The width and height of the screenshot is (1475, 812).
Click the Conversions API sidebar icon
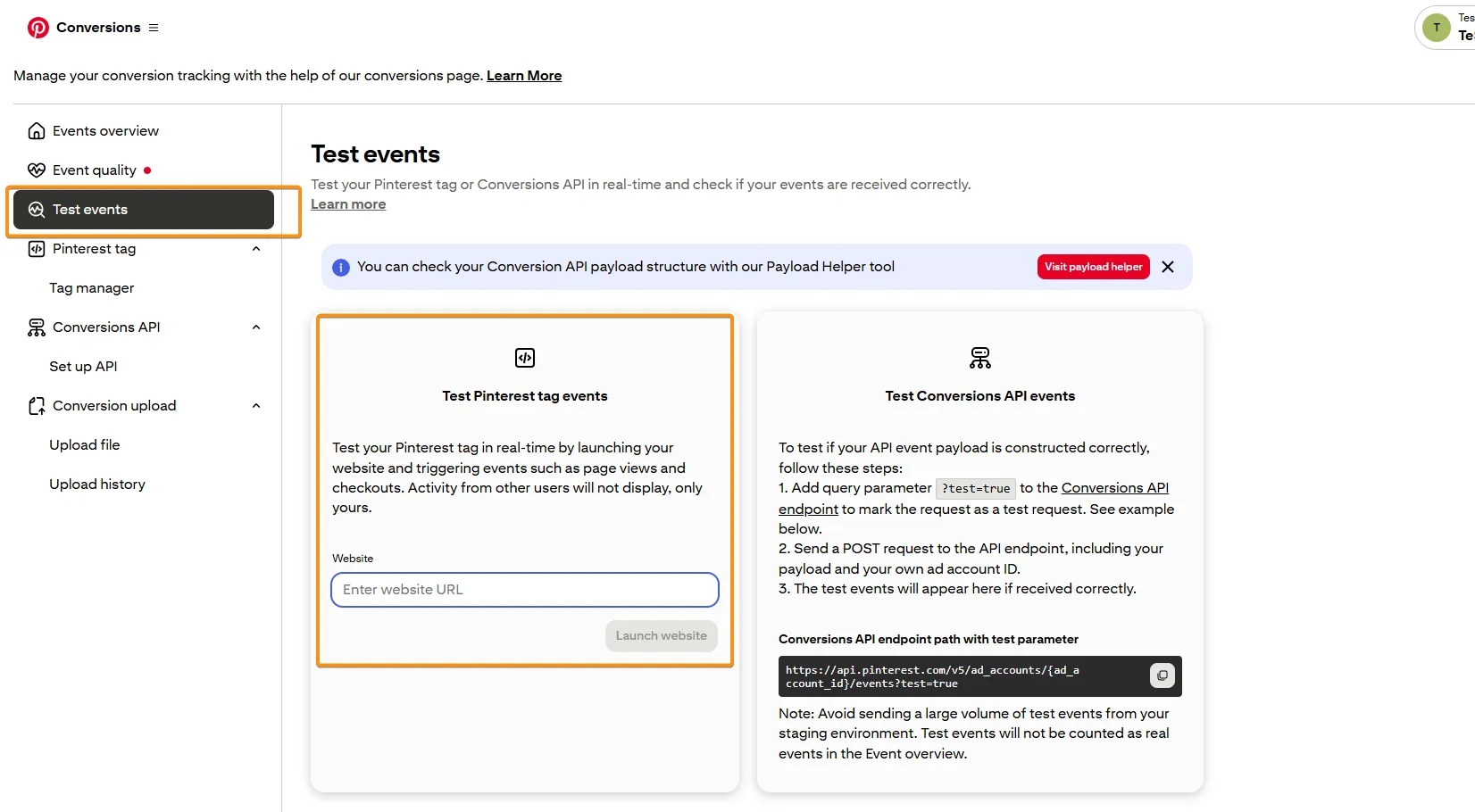point(37,327)
